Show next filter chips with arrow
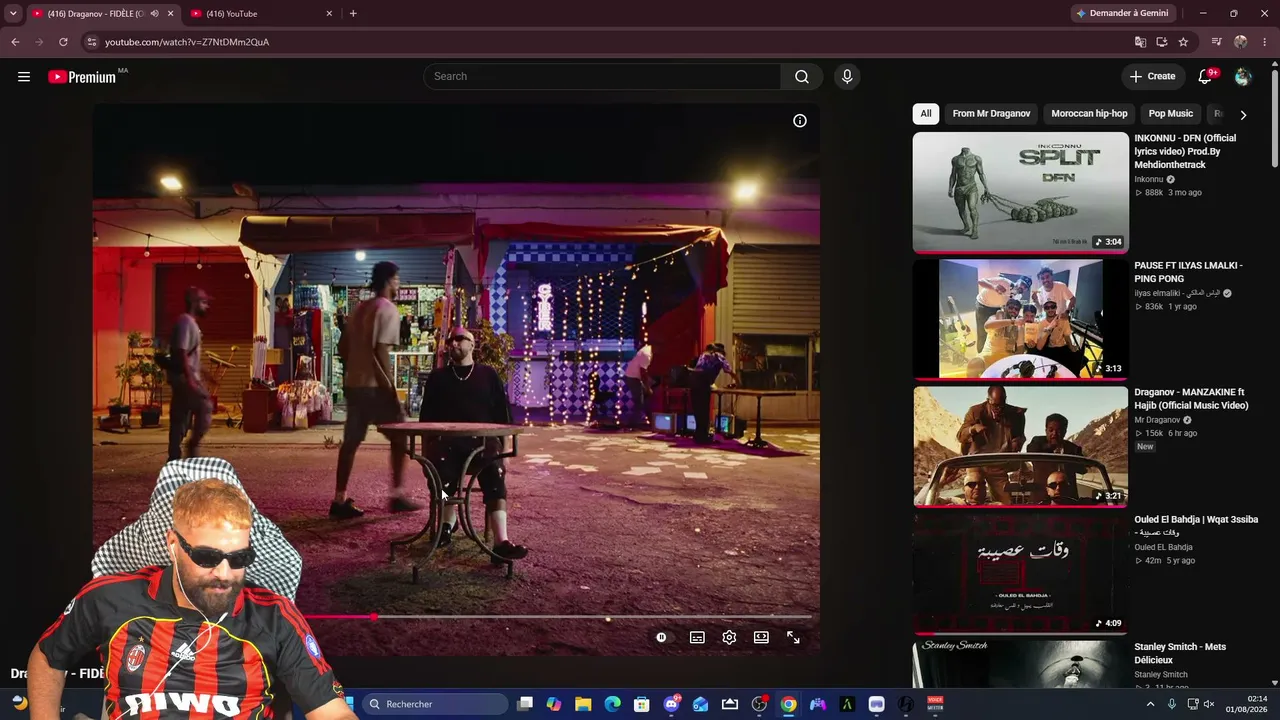Image resolution: width=1280 pixels, height=720 pixels. pyautogui.click(x=1243, y=115)
